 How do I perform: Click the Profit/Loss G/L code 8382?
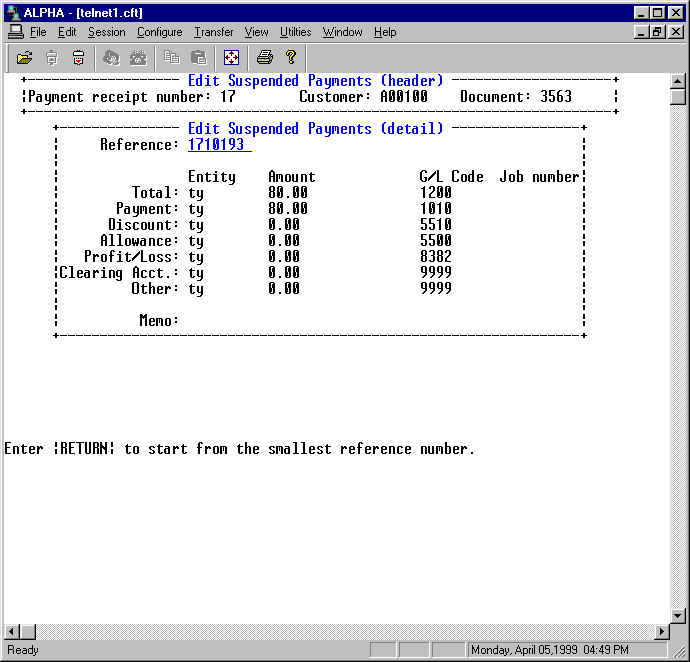point(436,256)
